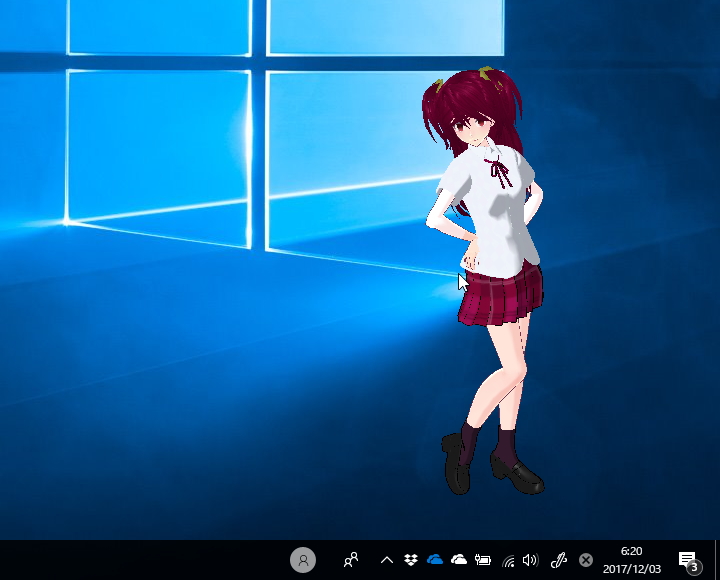720x580 pixels.
Task: Open the Windows Ink pen icon
Action: coord(559,560)
